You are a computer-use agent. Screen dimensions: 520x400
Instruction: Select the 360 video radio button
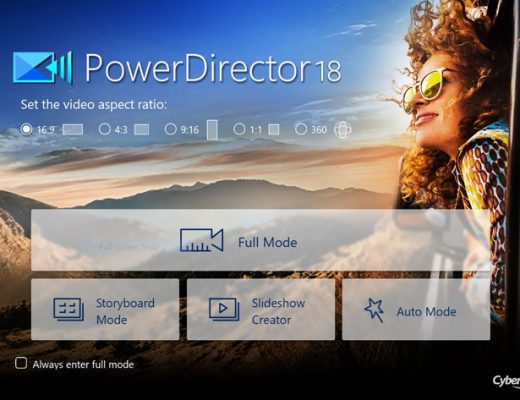(301, 129)
